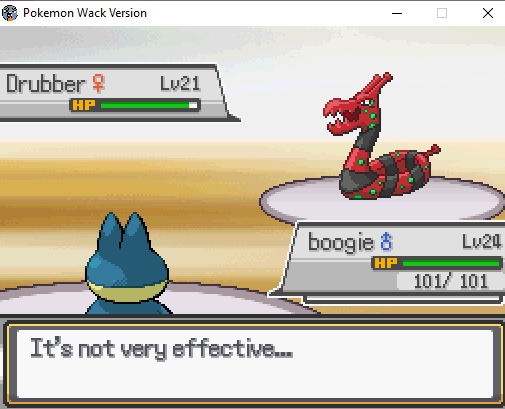Close the Pokemon Wack Version window
The image size is (505, 409).
coord(488,13)
